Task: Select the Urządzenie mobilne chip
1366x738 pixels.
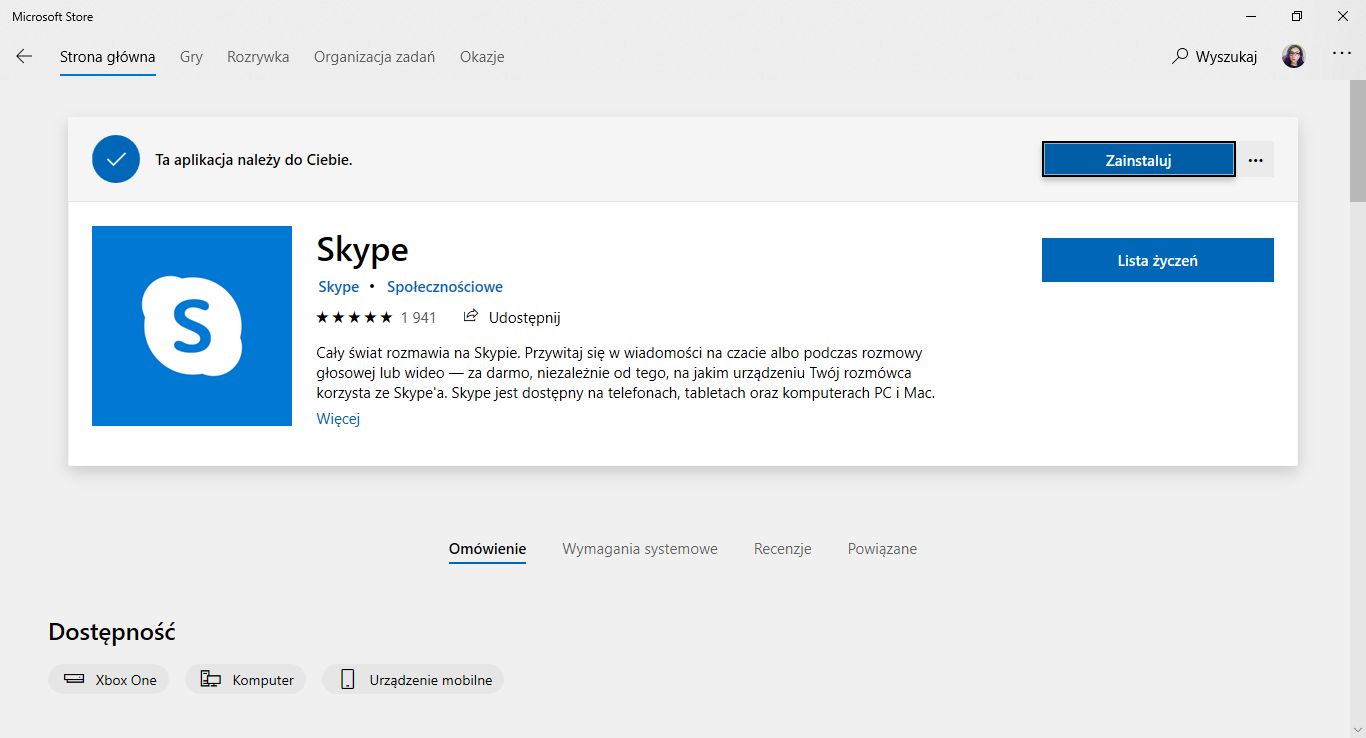Action: 414,680
